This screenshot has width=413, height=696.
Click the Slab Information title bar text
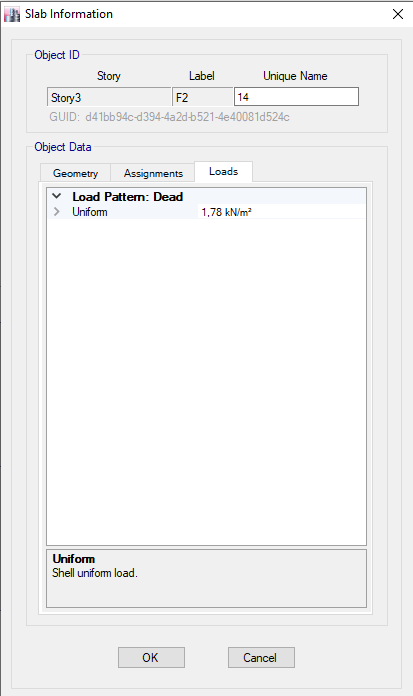tap(69, 14)
